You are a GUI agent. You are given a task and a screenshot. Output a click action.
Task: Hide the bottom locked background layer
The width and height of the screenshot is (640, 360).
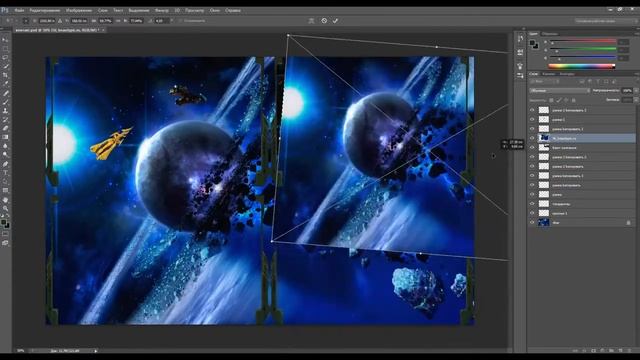[532, 222]
